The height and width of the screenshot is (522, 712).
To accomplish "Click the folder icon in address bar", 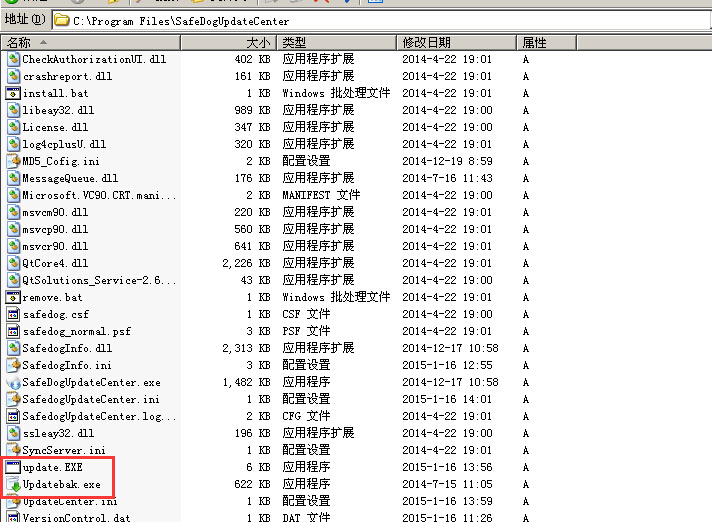I will pos(62,20).
